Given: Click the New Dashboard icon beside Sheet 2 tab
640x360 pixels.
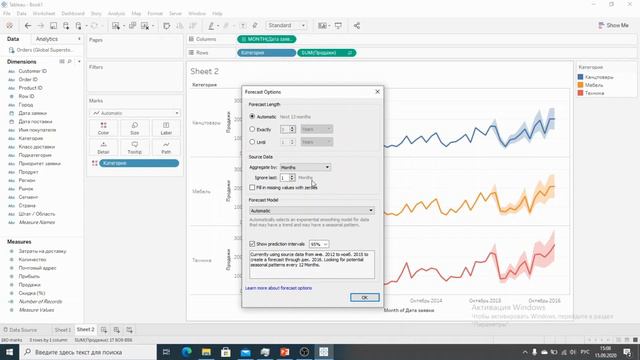Looking at the screenshot, I should click(x=117, y=330).
